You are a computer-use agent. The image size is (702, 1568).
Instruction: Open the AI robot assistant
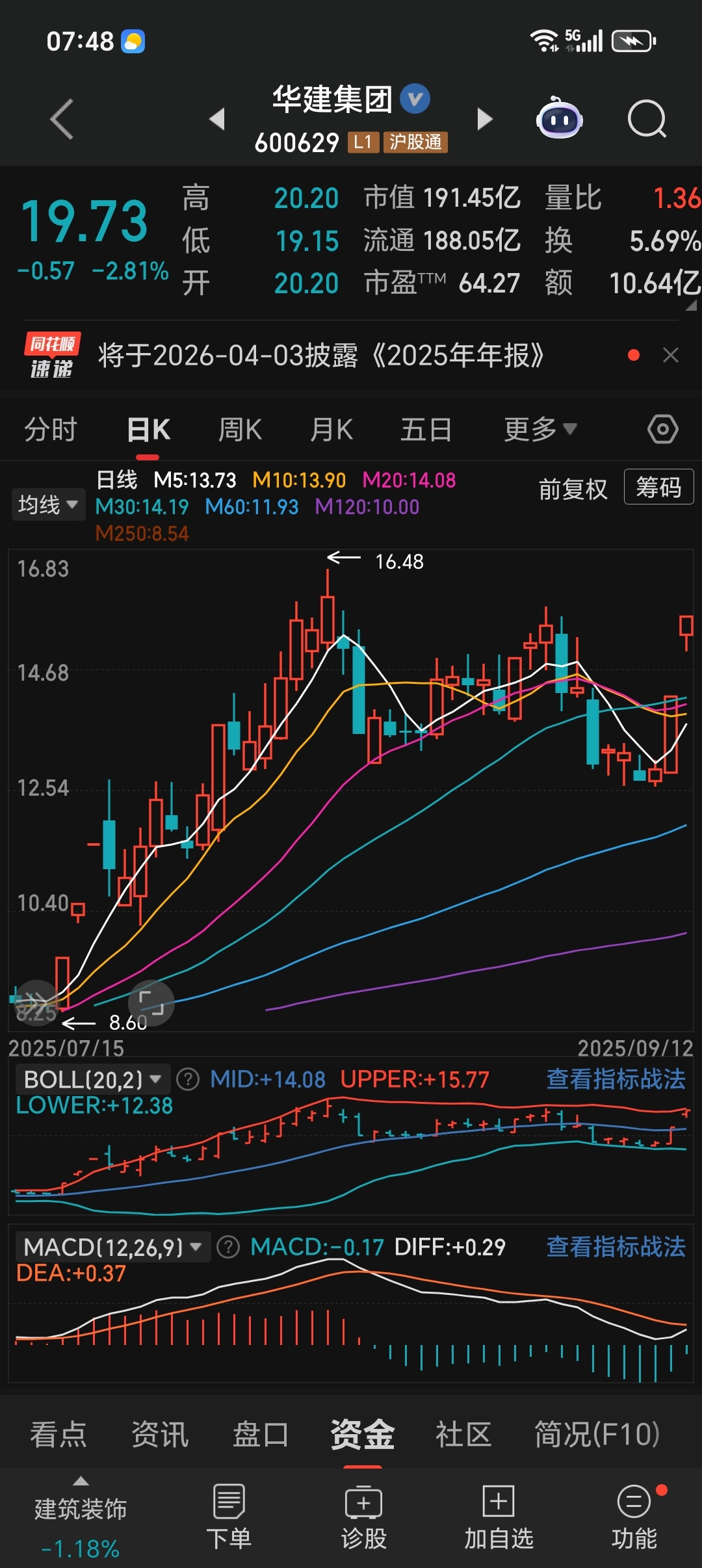[x=559, y=118]
